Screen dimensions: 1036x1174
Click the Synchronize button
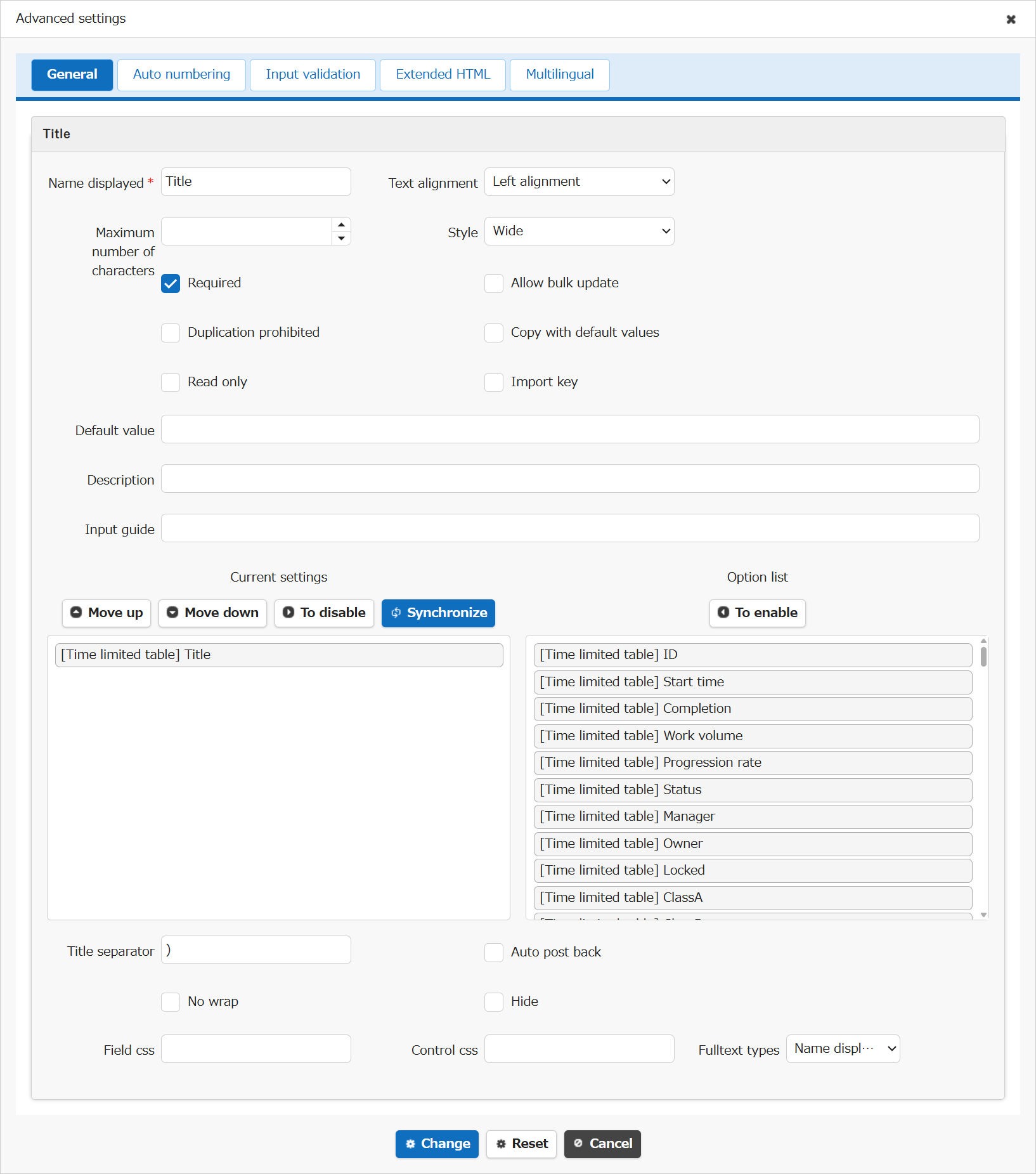point(438,613)
